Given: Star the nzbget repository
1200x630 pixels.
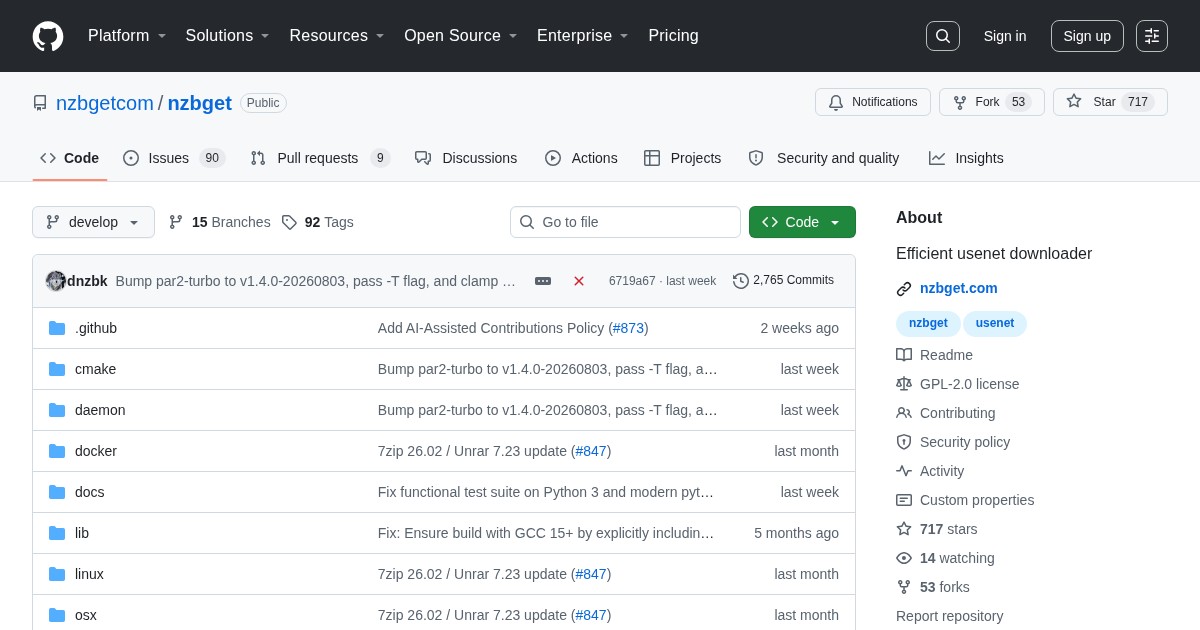Looking at the screenshot, I should tap(1110, 102).
